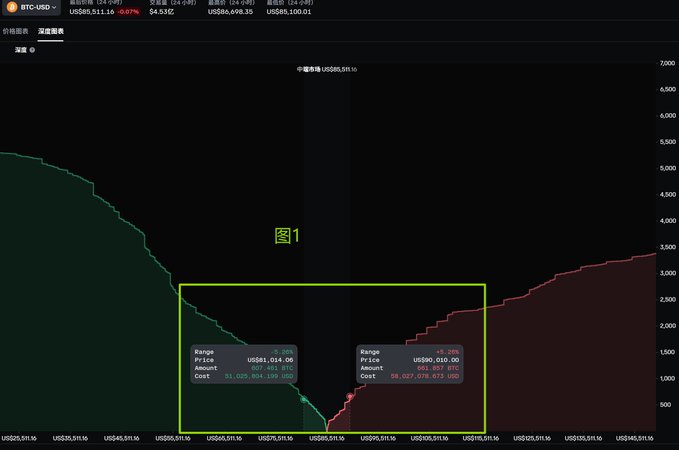Click the 7,000 y-axis label
The width and height of the screenshot is (679, 450).
tap(667, 63)
